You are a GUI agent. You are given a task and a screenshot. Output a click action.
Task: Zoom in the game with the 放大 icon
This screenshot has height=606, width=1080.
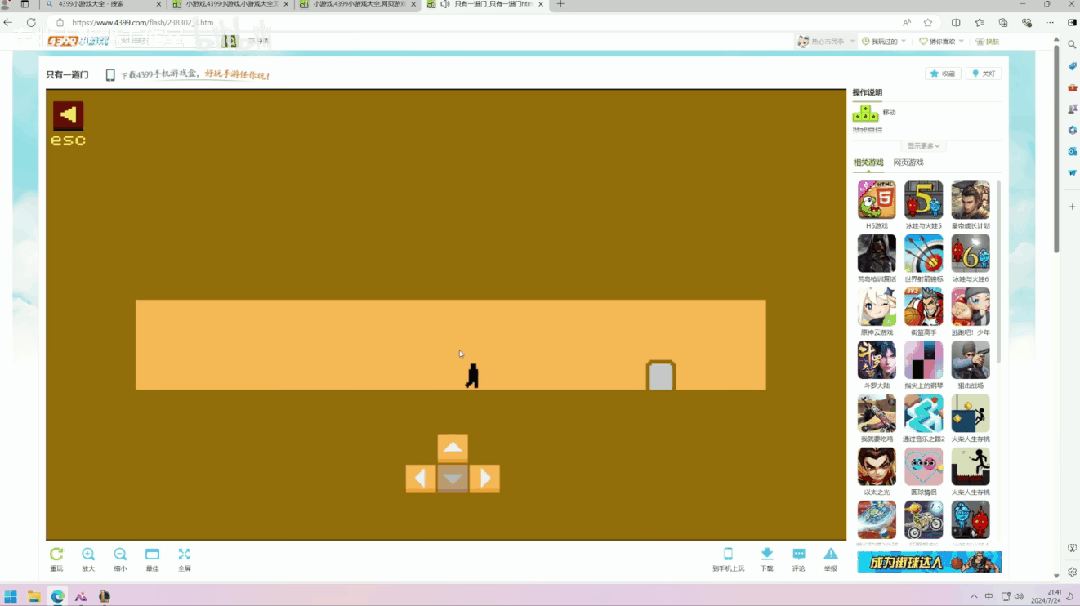[89, 555]
